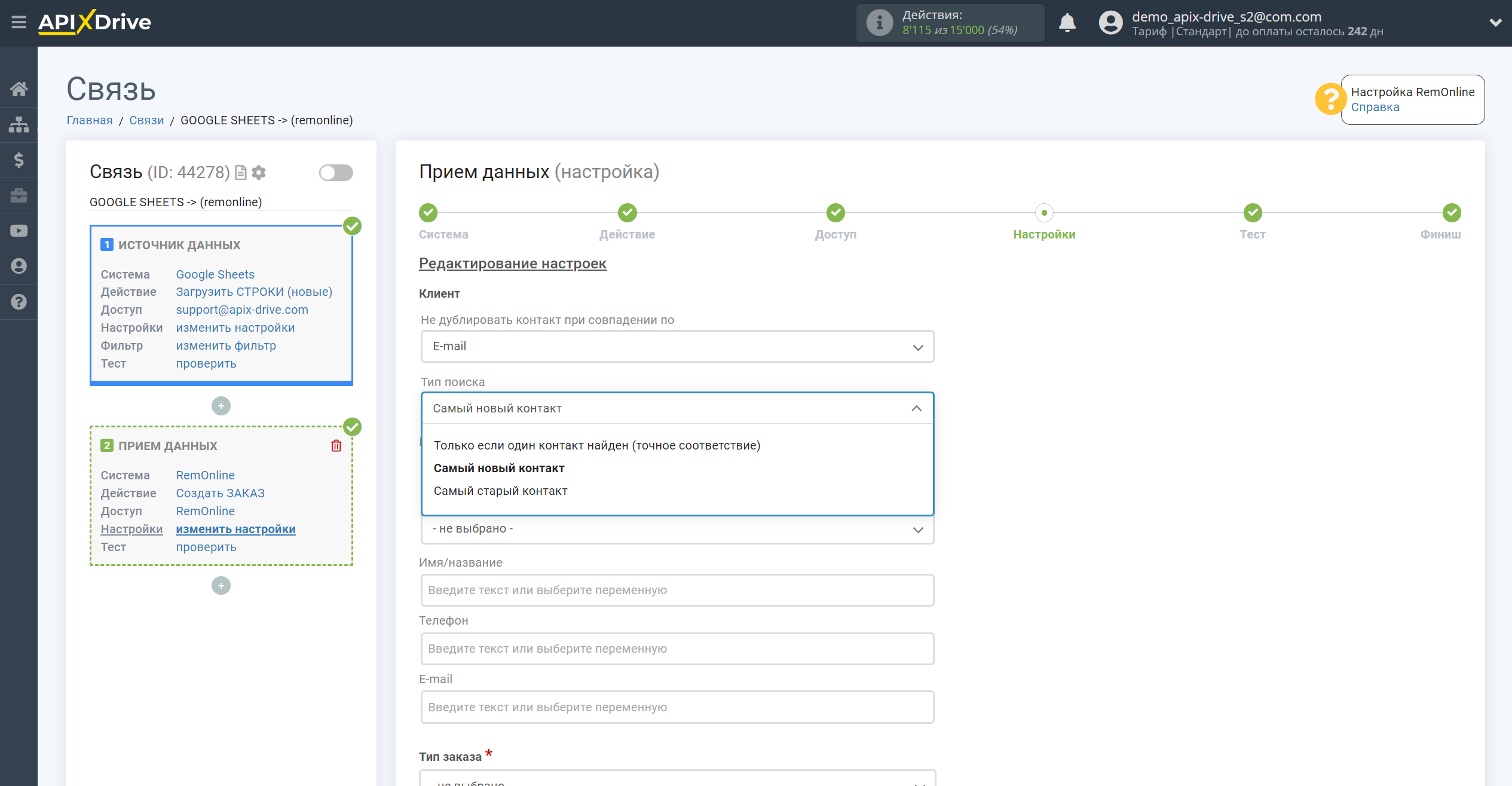
Task: Open the Справка link
Action: 1375,108
